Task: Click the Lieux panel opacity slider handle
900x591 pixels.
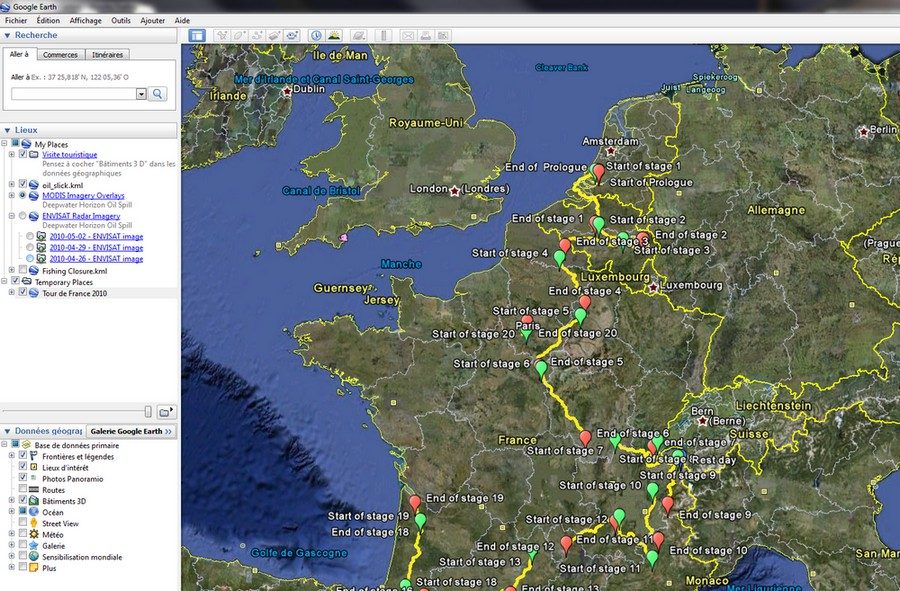Action: click(x=148, y=411)
